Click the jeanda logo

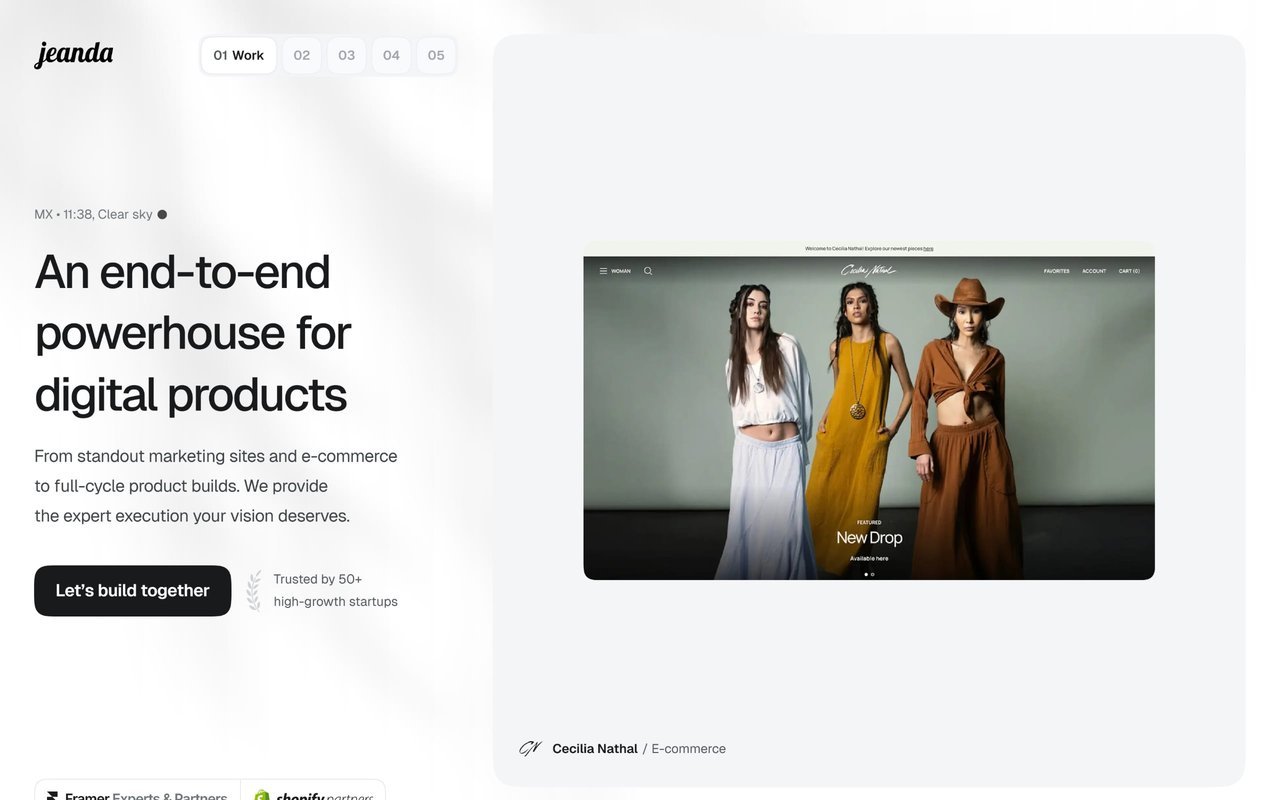point(74,54)
